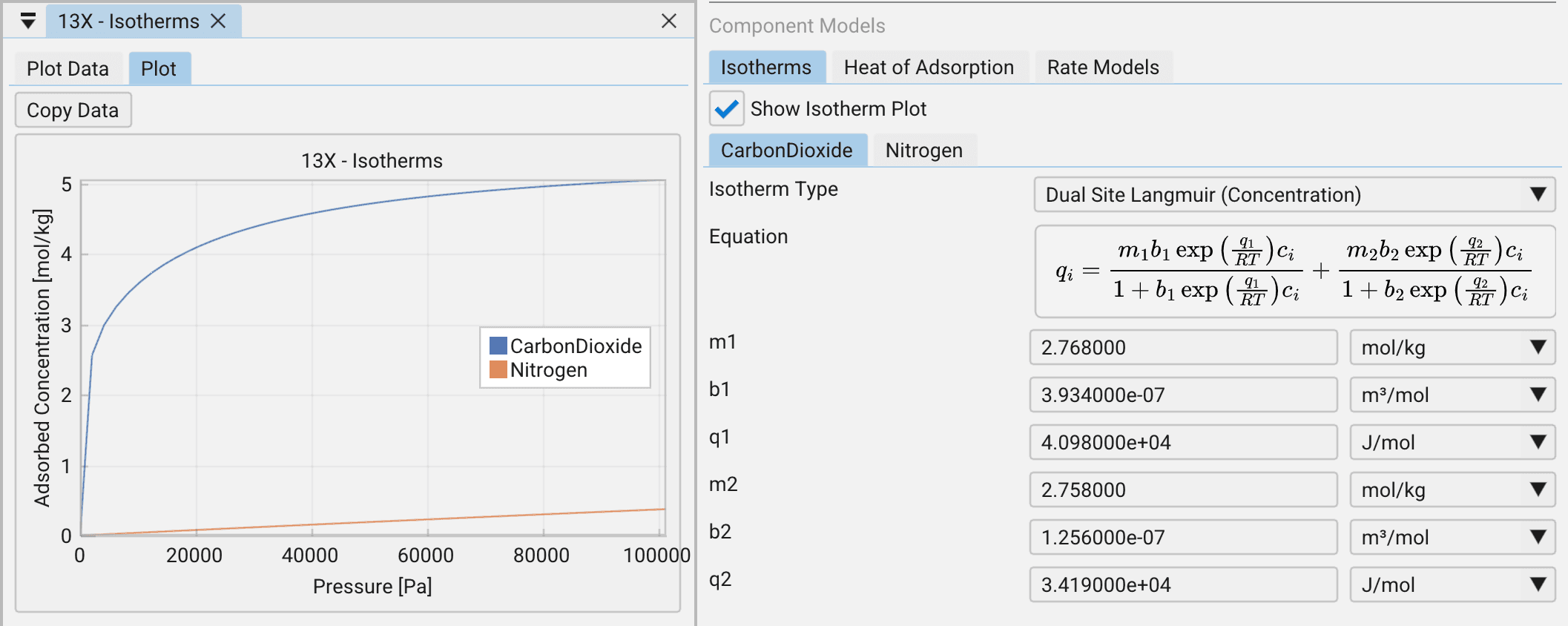Click the m1 value input field

tap(1183, 347)
